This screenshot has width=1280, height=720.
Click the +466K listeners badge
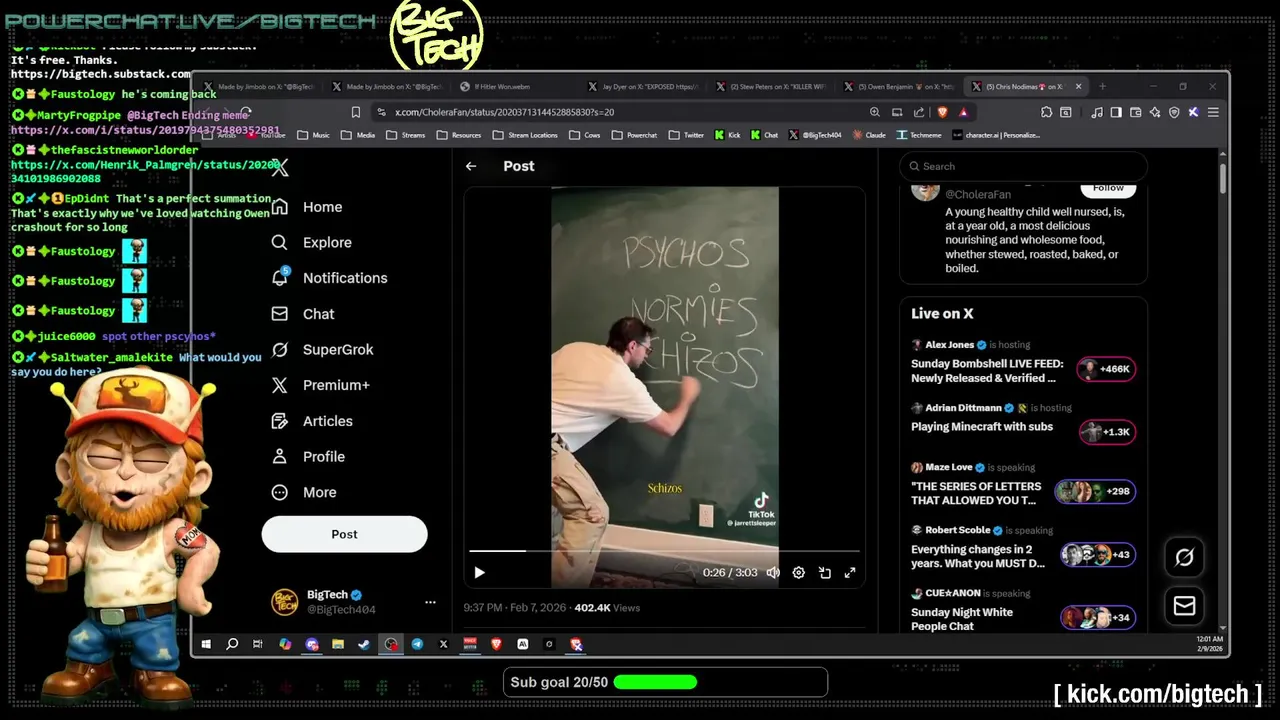coord(1106,369)
